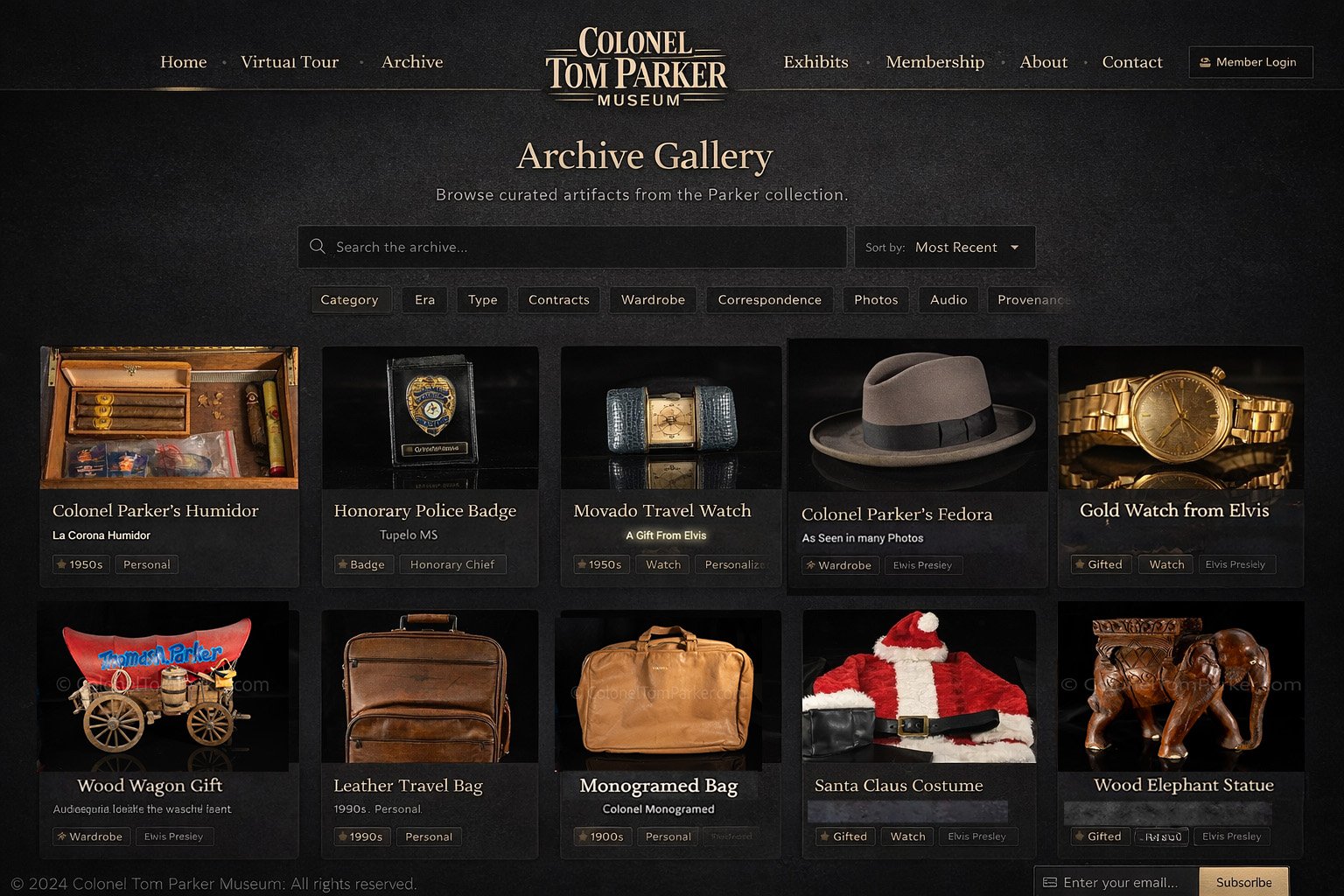This screenshot has width=1344, height=896.
Task: Click the Subscribe button
Action: [1244, 882]
